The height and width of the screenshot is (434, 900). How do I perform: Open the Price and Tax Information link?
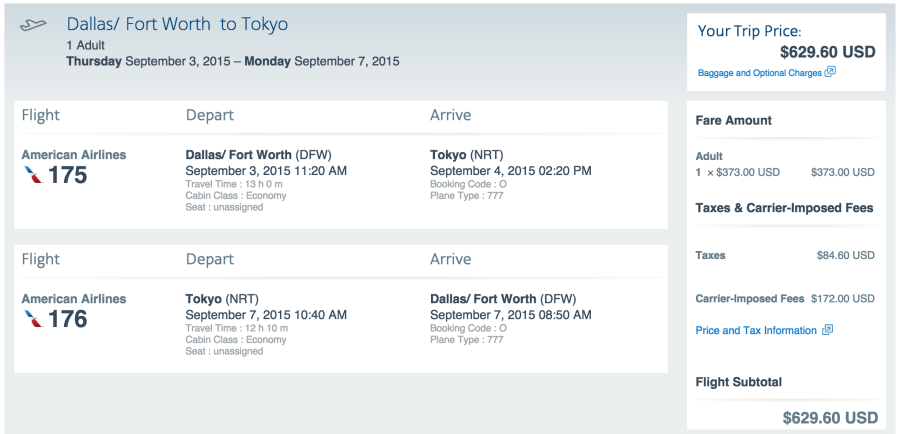click(756, 331)
